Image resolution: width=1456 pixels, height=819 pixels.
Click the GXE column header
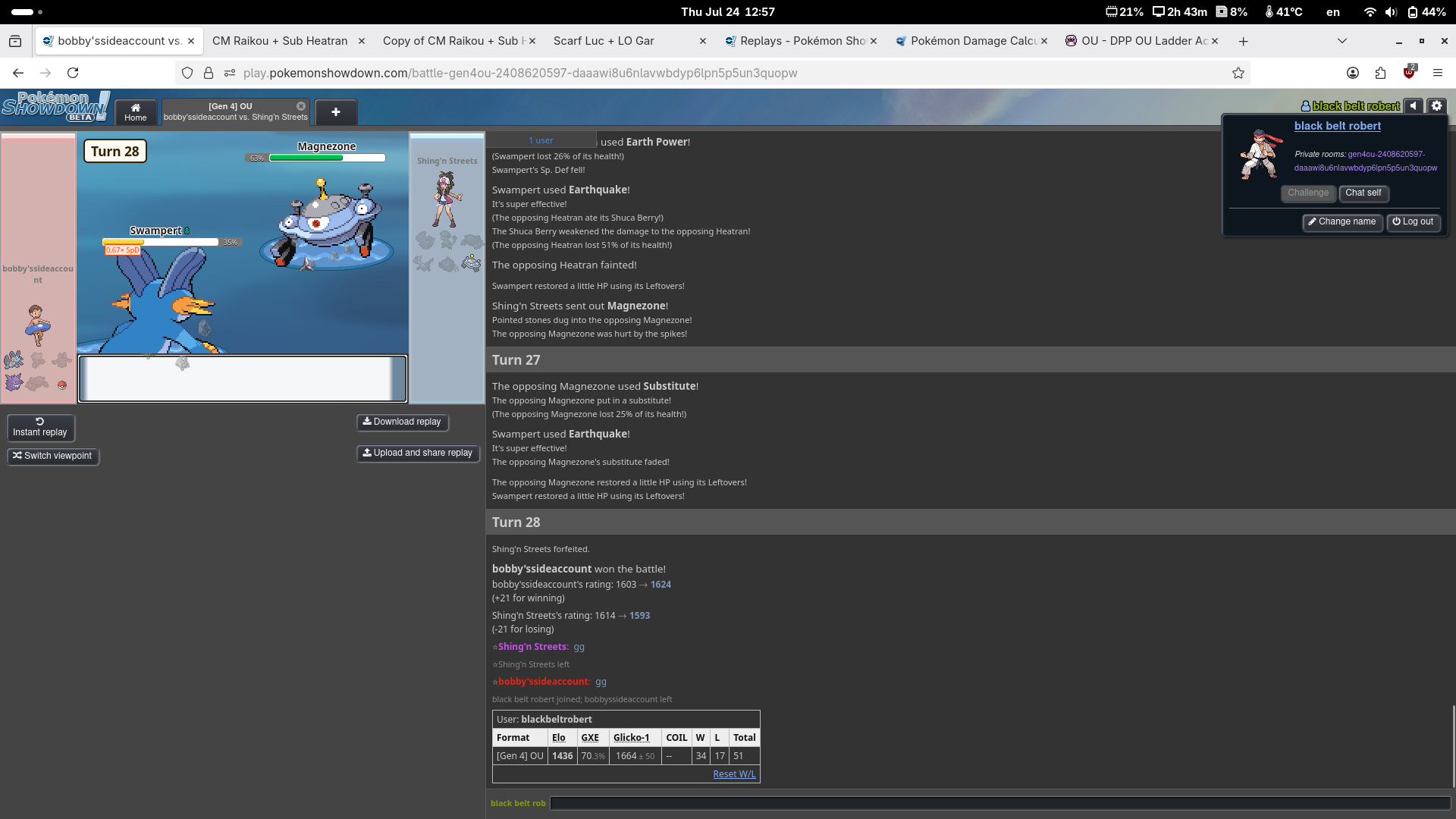(590, 737)
